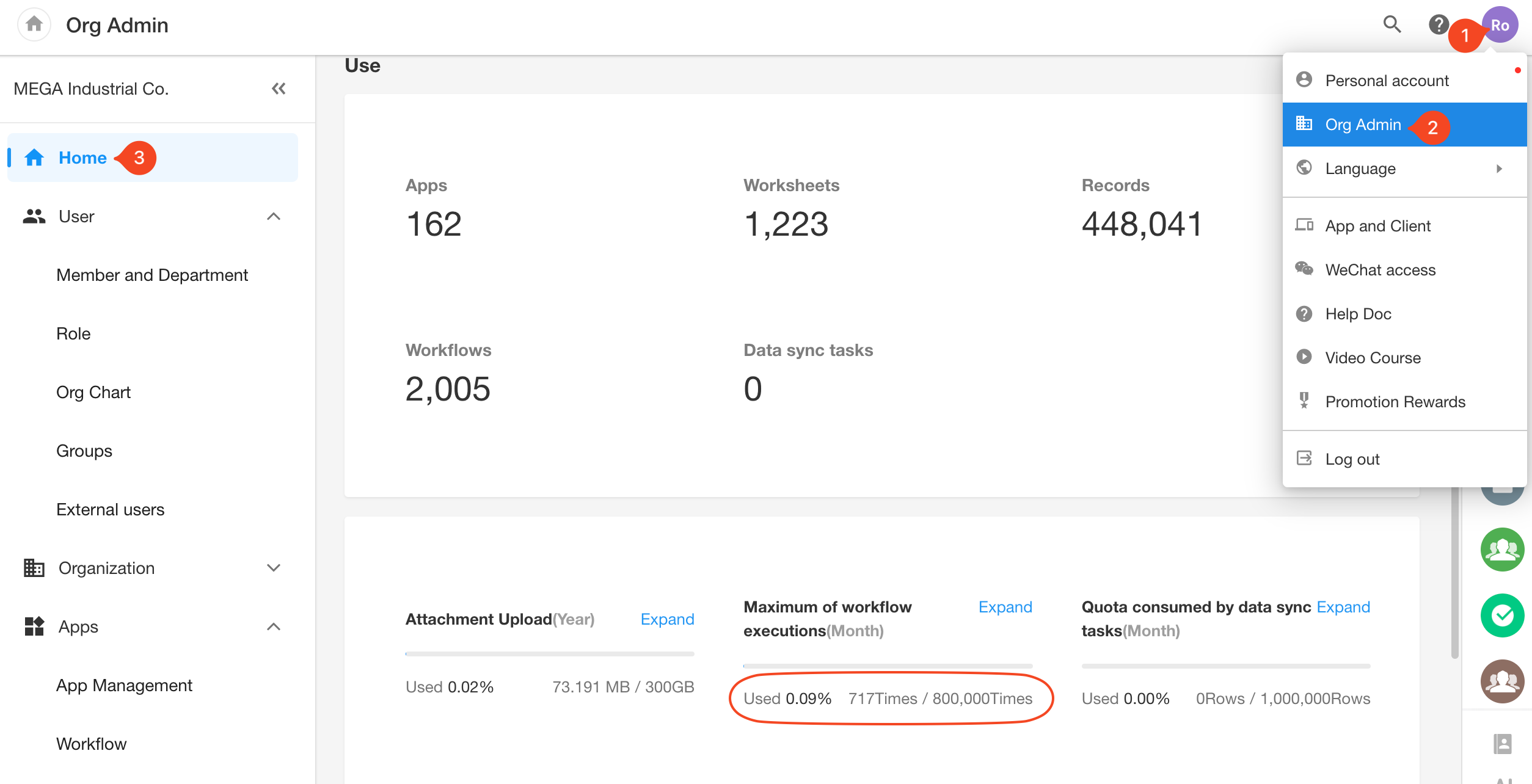1532x784 pixels.
Task: Click Expand link for Attachment Upload
Action: (x=667, y=619)
